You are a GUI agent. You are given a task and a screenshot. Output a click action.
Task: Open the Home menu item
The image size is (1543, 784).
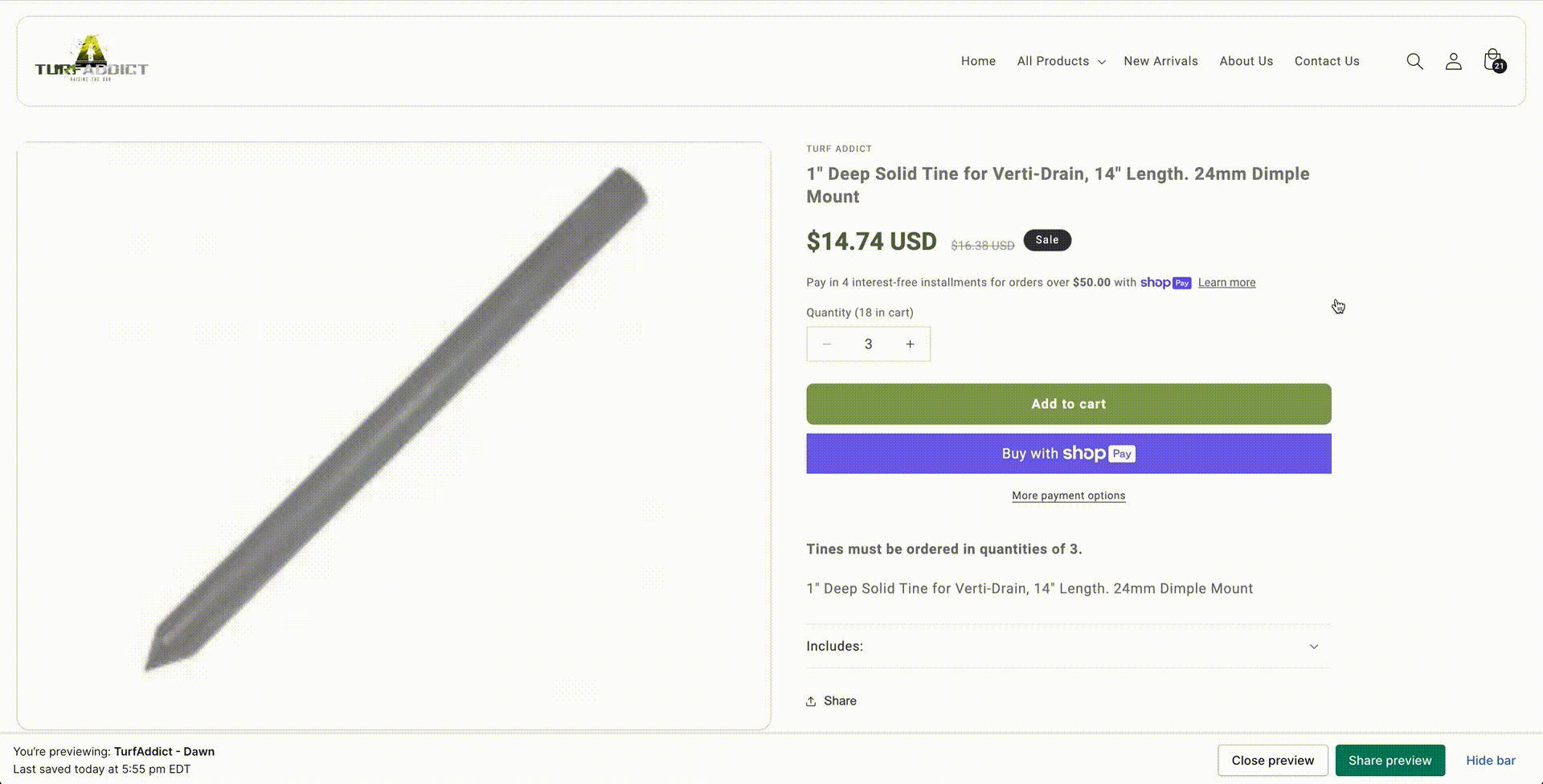click(x=978, y=61)
